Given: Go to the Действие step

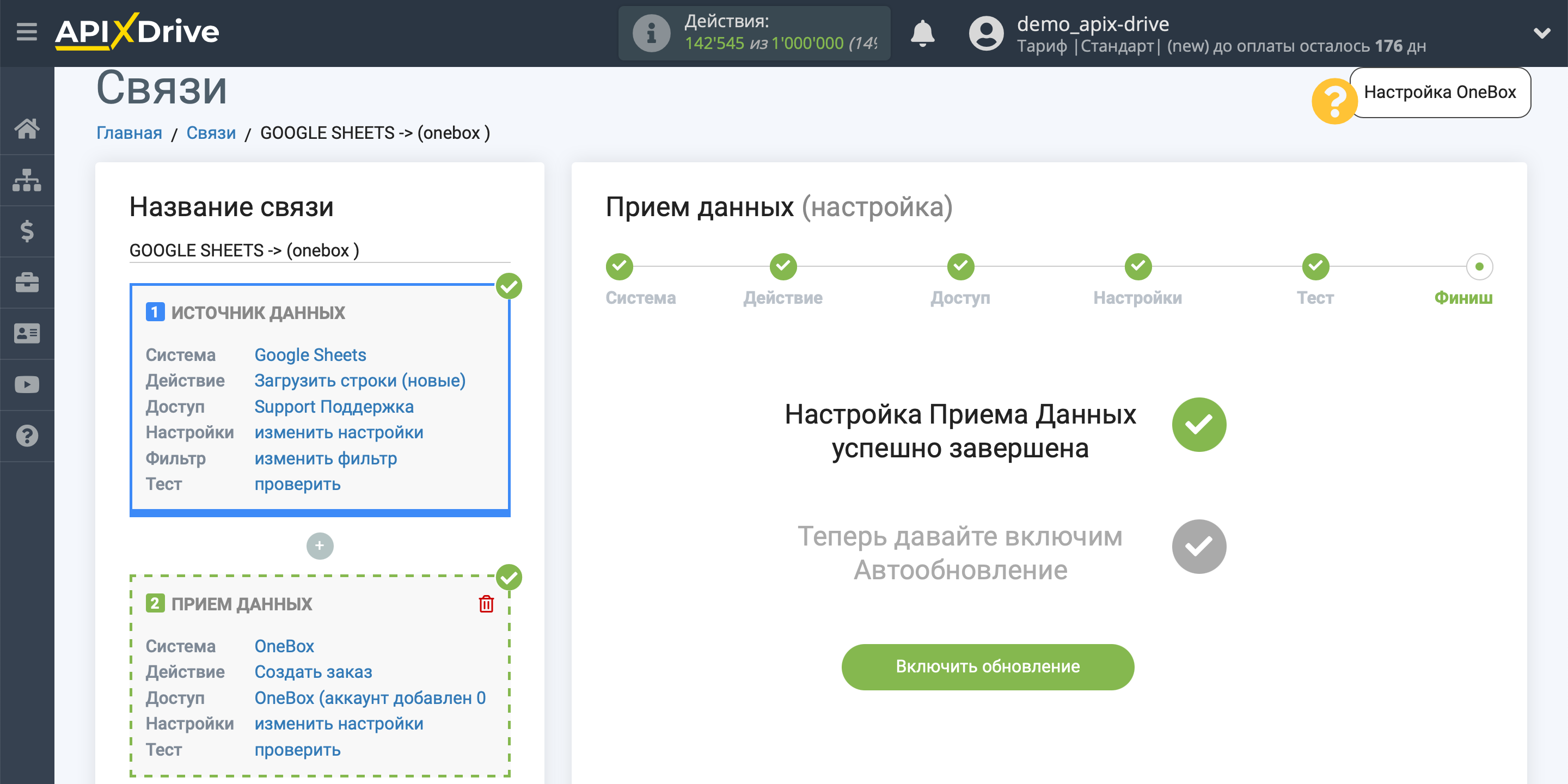Looking at the screenshot, I should coord(783,298).
